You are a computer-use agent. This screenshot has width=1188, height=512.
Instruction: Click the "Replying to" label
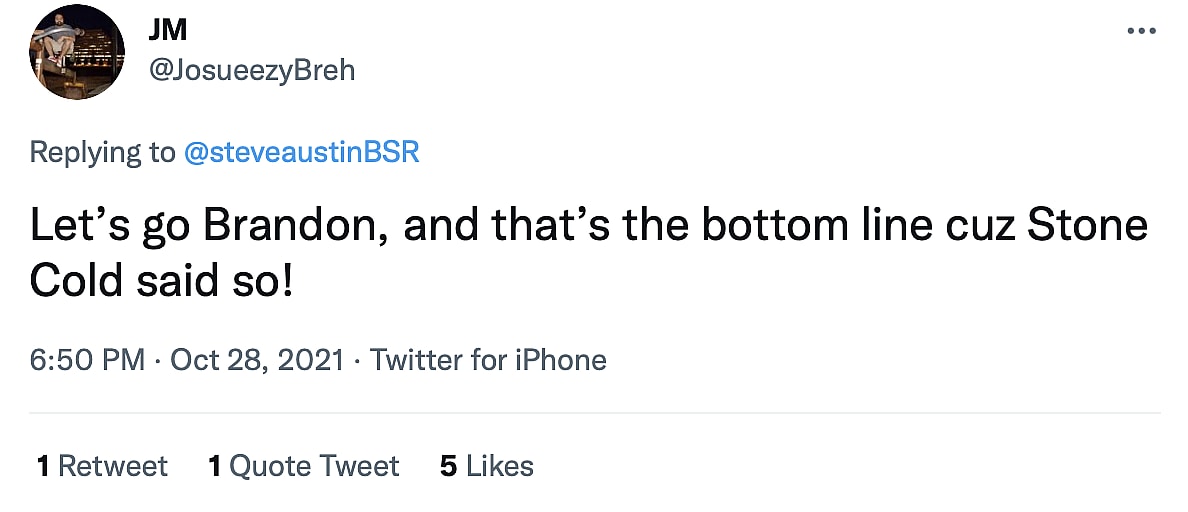102,152
